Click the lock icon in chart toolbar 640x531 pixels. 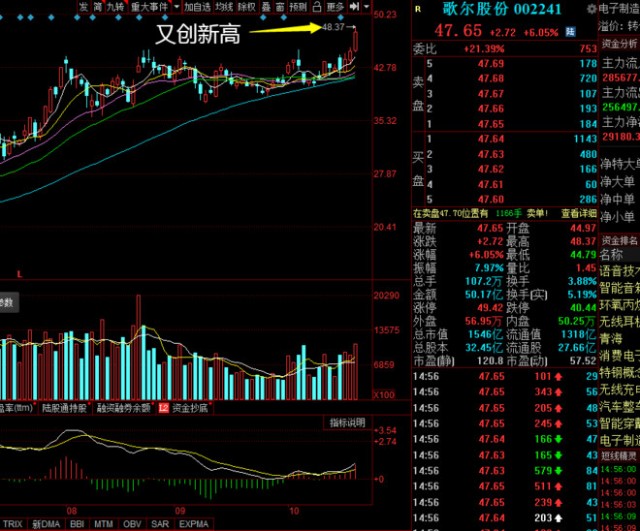click(x=317, y=7)
